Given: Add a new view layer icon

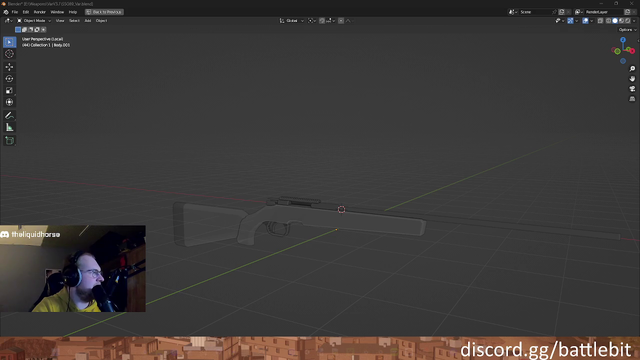Looking at the screenshot, I should click(627, 12).
